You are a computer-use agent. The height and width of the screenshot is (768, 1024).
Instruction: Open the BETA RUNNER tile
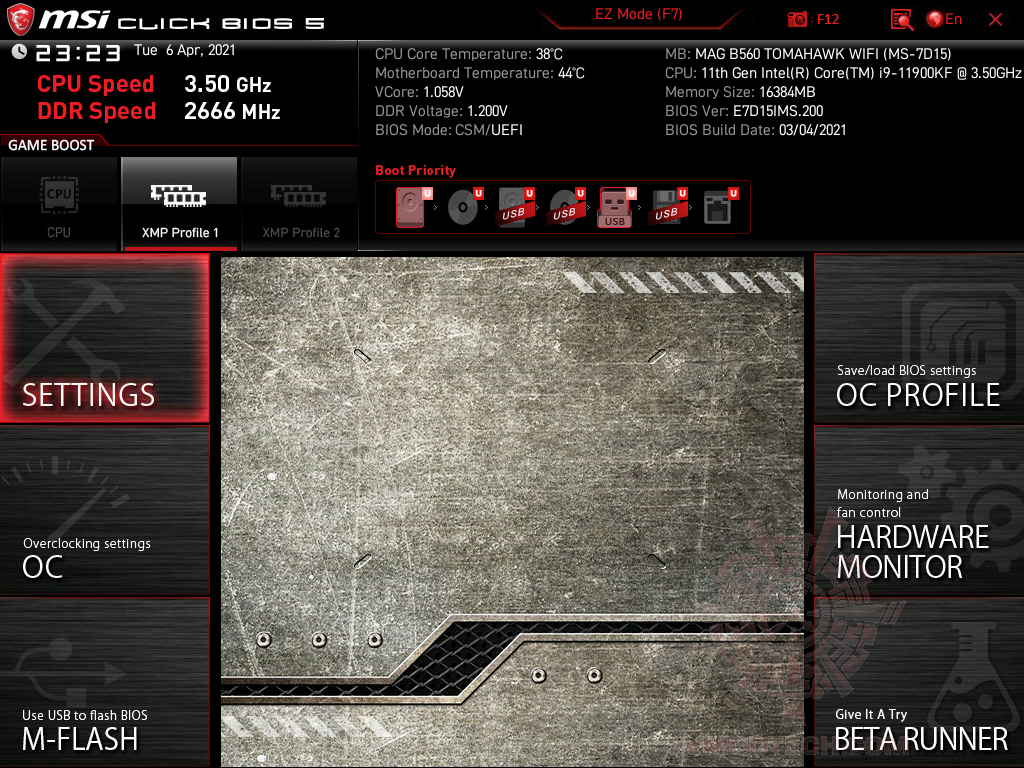pyautogui.click(x=919, y=682)
